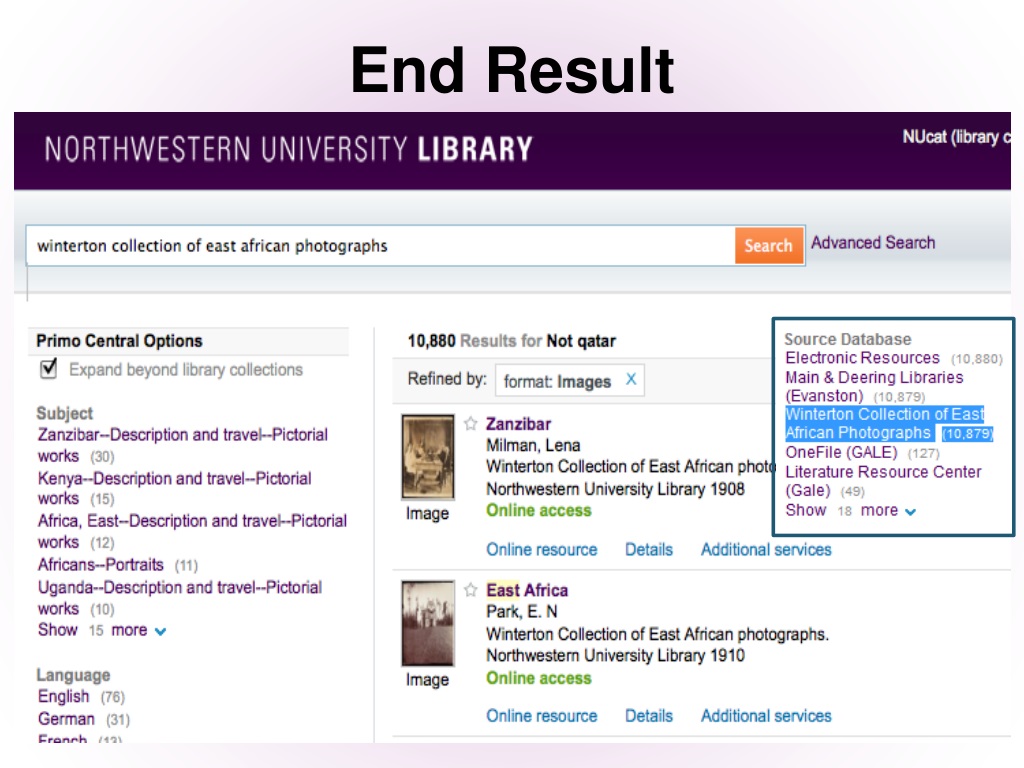1024x768 pixels.
Task: Select OneFile (GALE) source database
Action: point(841,452)
